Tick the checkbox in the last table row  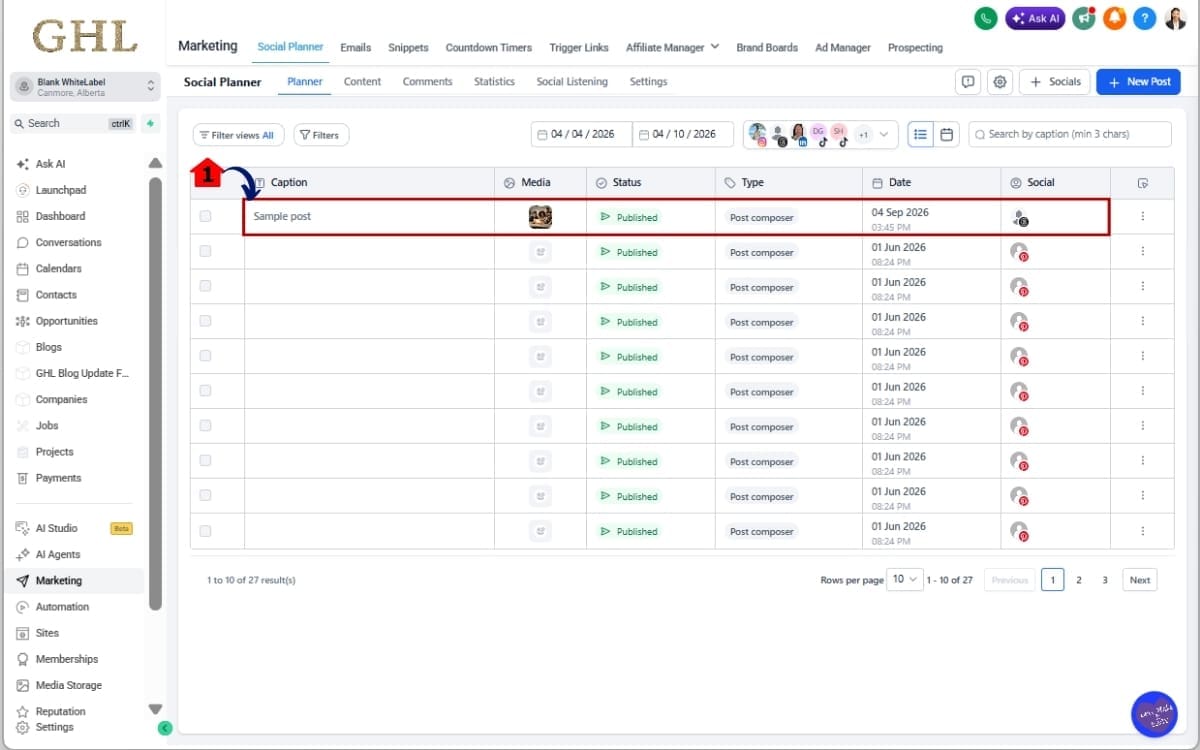205,530
